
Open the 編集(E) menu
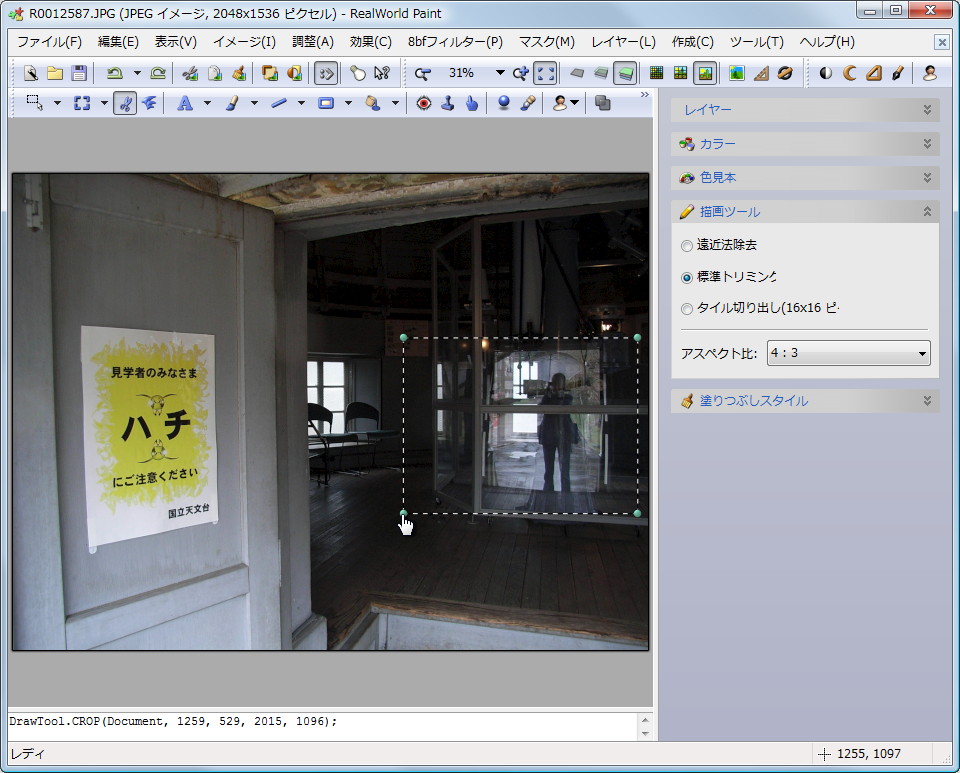[x=118, y=42]
